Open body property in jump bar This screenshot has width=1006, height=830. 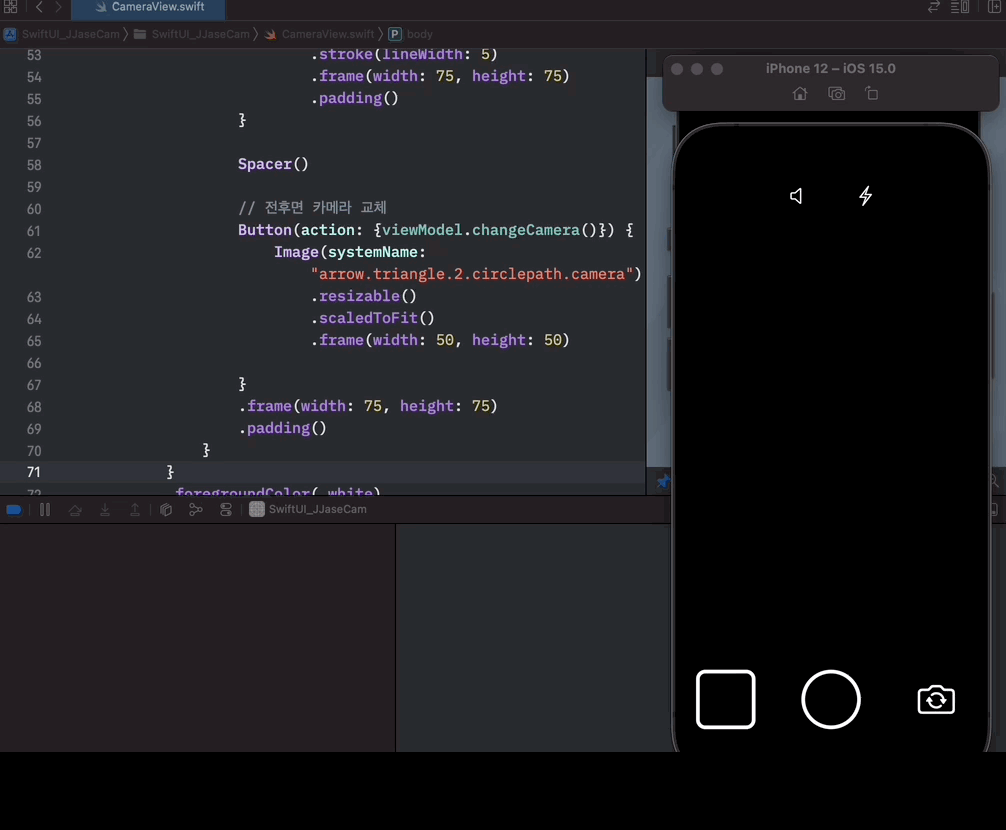(x=411, y=34)
